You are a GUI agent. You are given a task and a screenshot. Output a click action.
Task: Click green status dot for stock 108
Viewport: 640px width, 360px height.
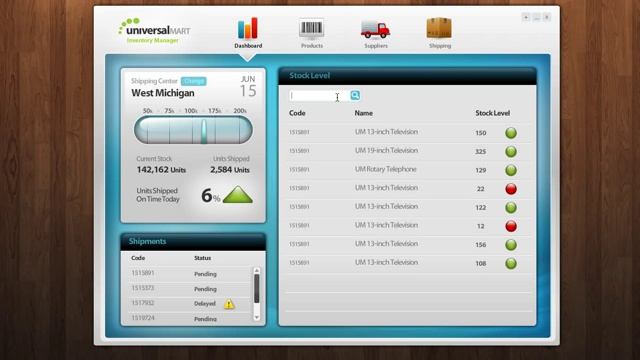coord(511,263)
